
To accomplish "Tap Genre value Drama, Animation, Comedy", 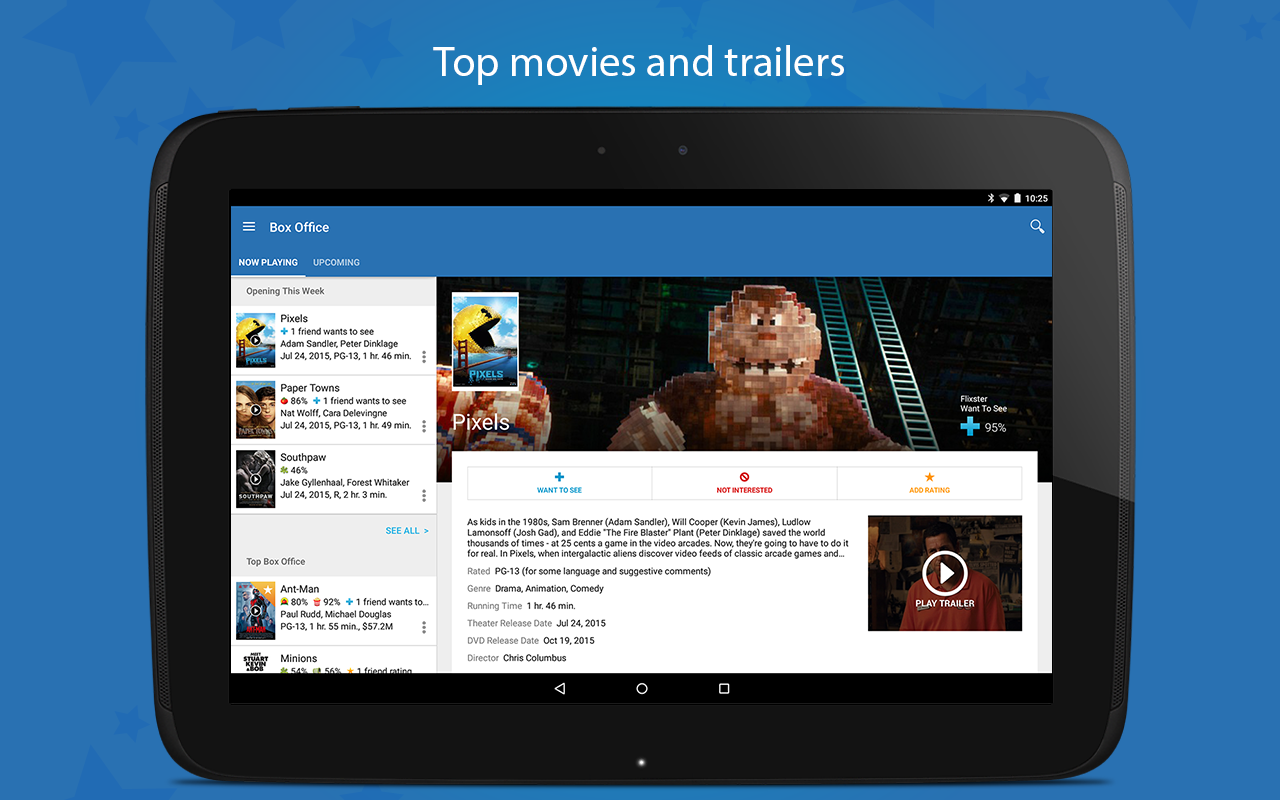I will coord(549,589).
